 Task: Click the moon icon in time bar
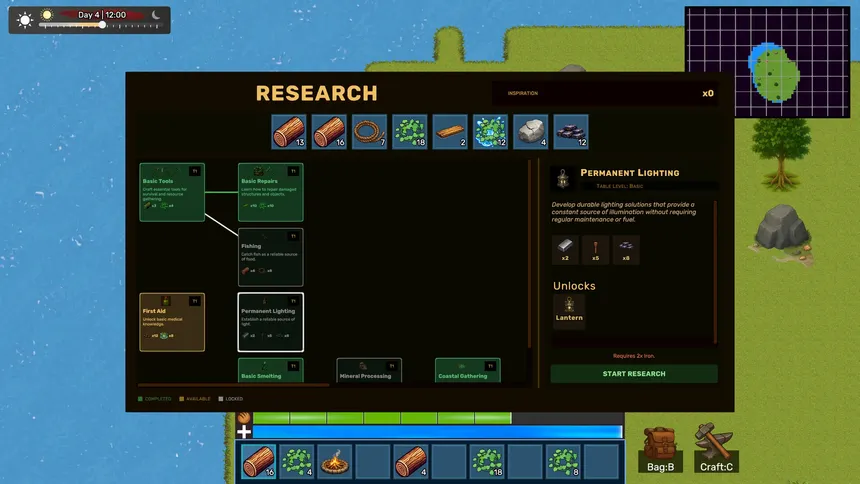click(x=156, y=15)
